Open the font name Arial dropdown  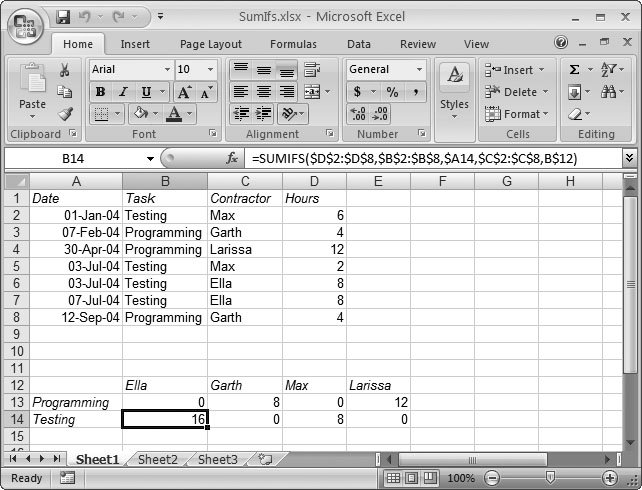(x=164, y=69)
